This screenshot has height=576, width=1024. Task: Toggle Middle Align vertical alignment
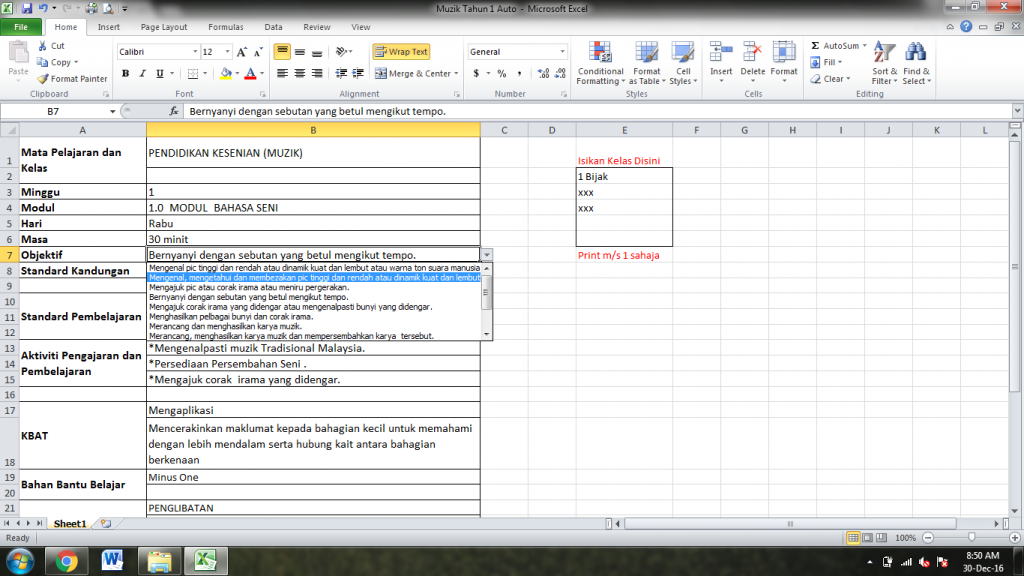(299, 52)
